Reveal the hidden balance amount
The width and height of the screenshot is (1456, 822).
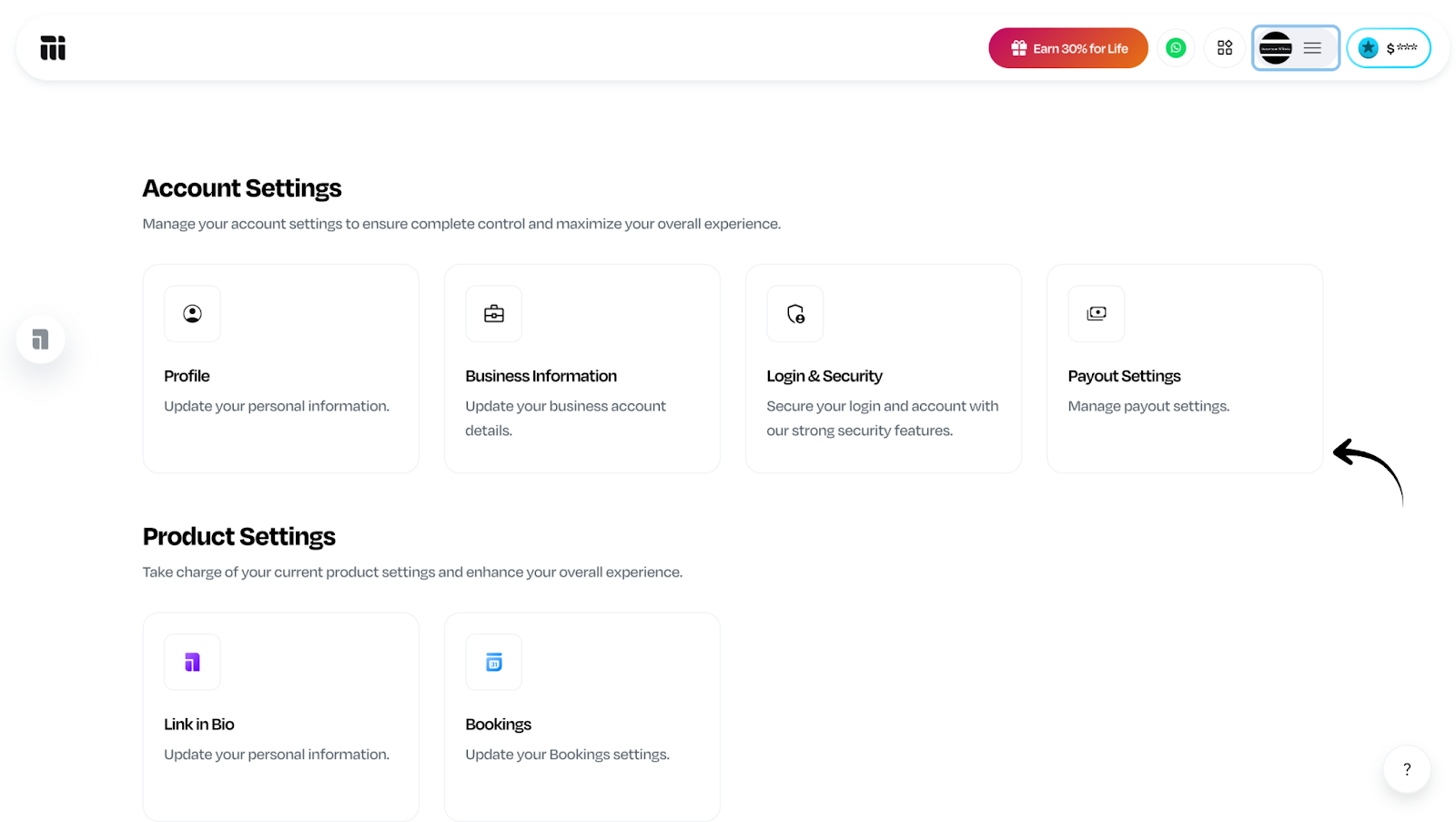[x=1400, y=48]
